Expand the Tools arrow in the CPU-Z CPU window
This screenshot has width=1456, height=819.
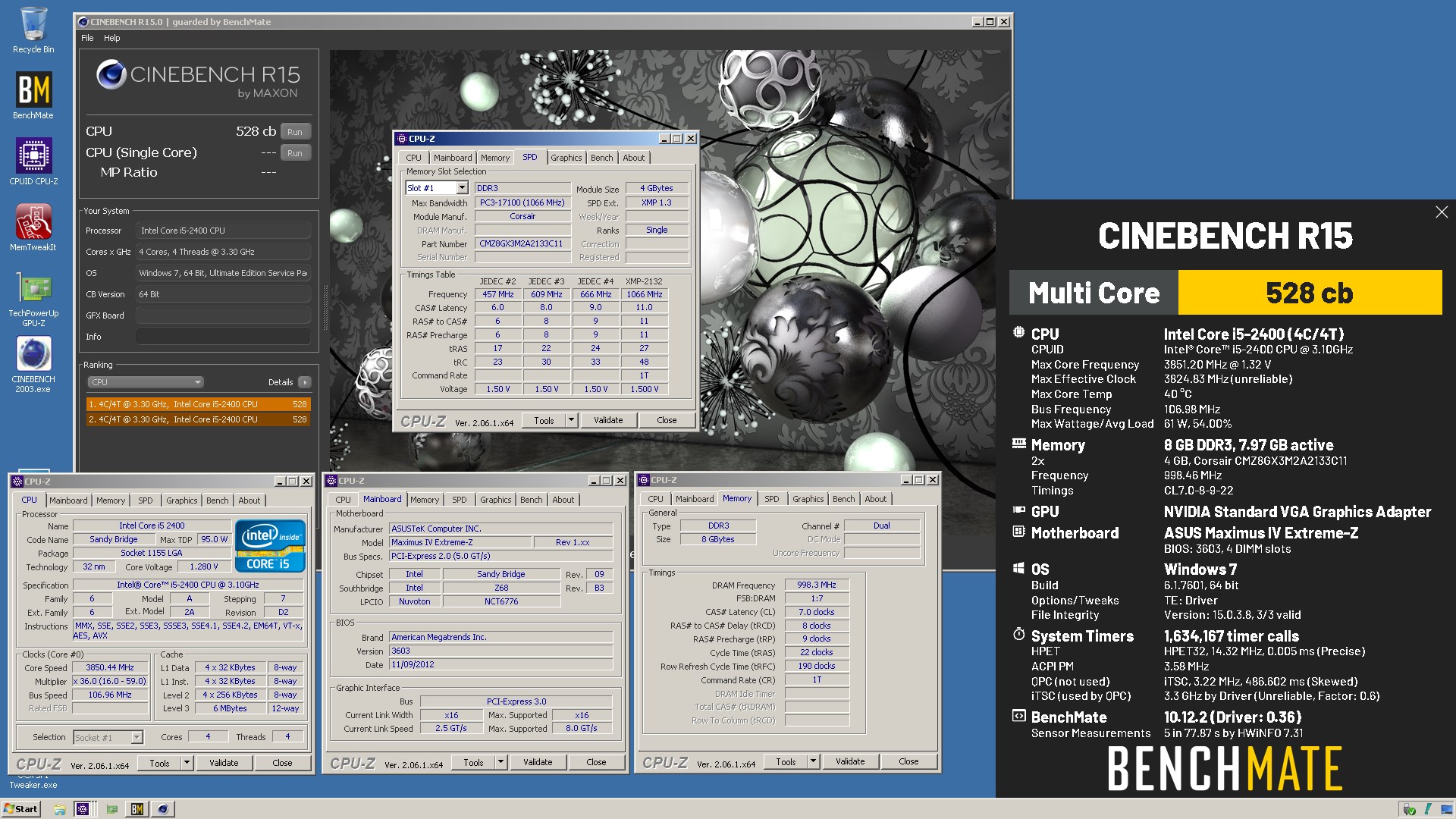point(187,763)
